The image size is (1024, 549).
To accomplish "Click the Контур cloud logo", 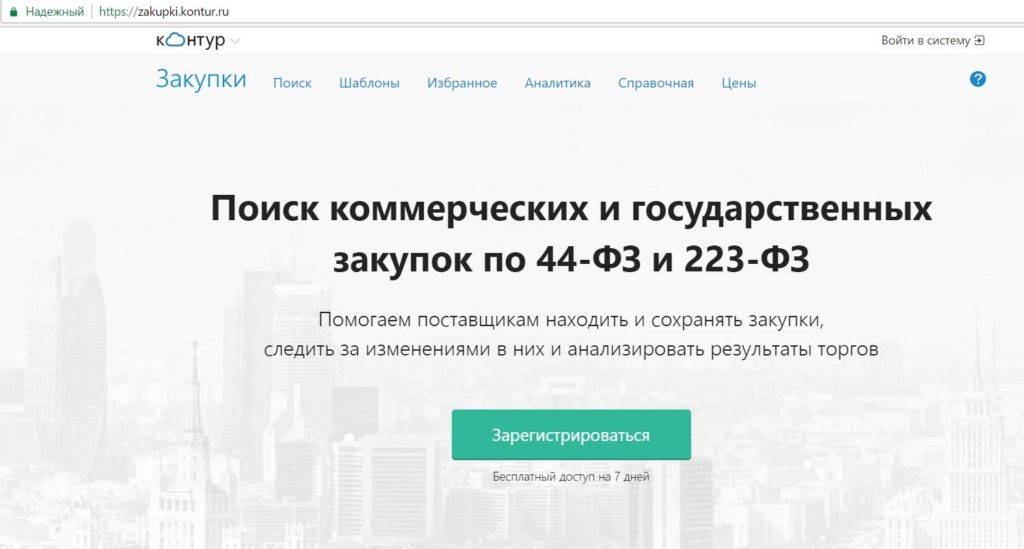I will coord(191,40).
